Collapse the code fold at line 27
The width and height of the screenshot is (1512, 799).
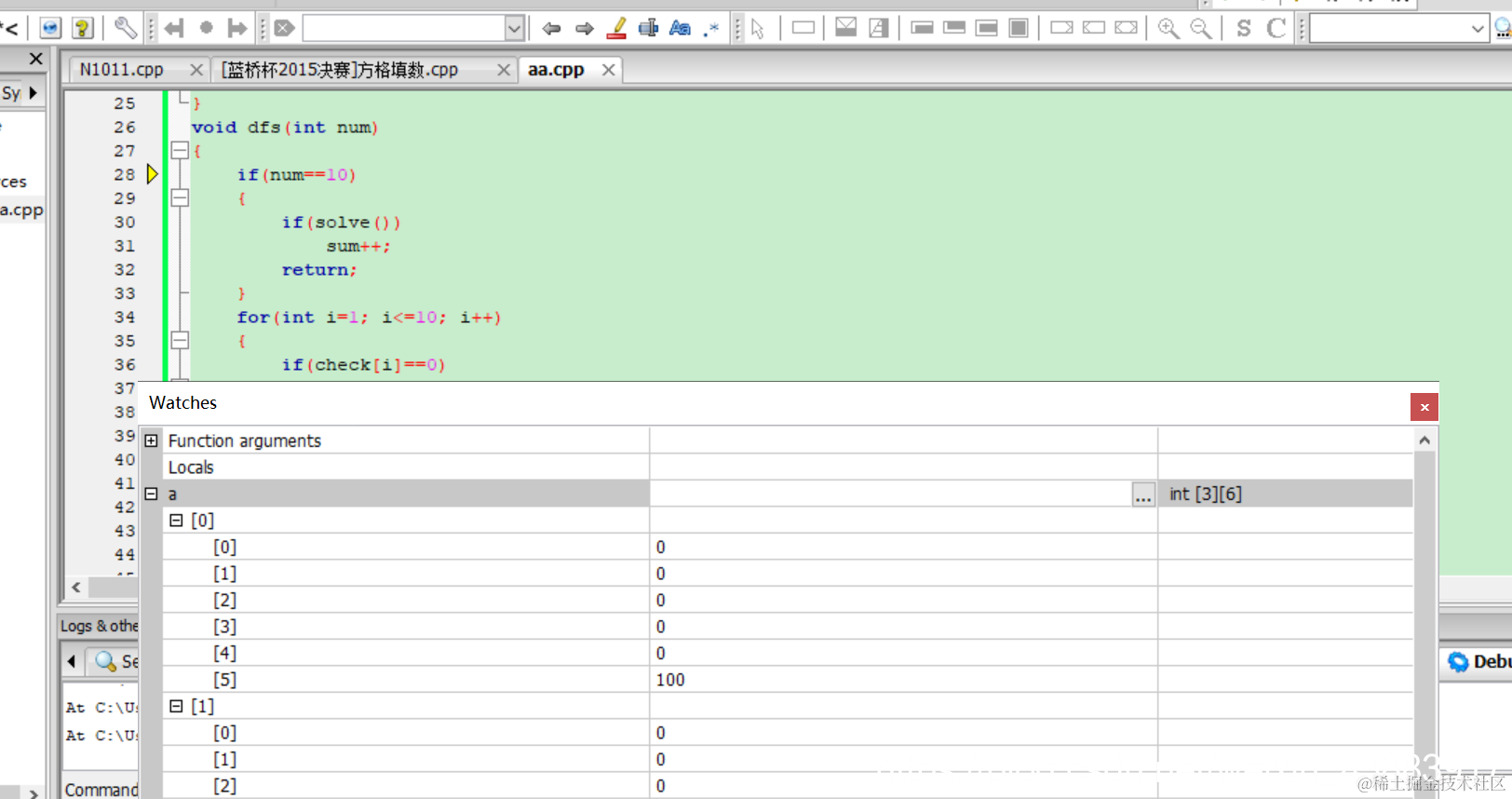pyautogui.click(x=180, y=150)
